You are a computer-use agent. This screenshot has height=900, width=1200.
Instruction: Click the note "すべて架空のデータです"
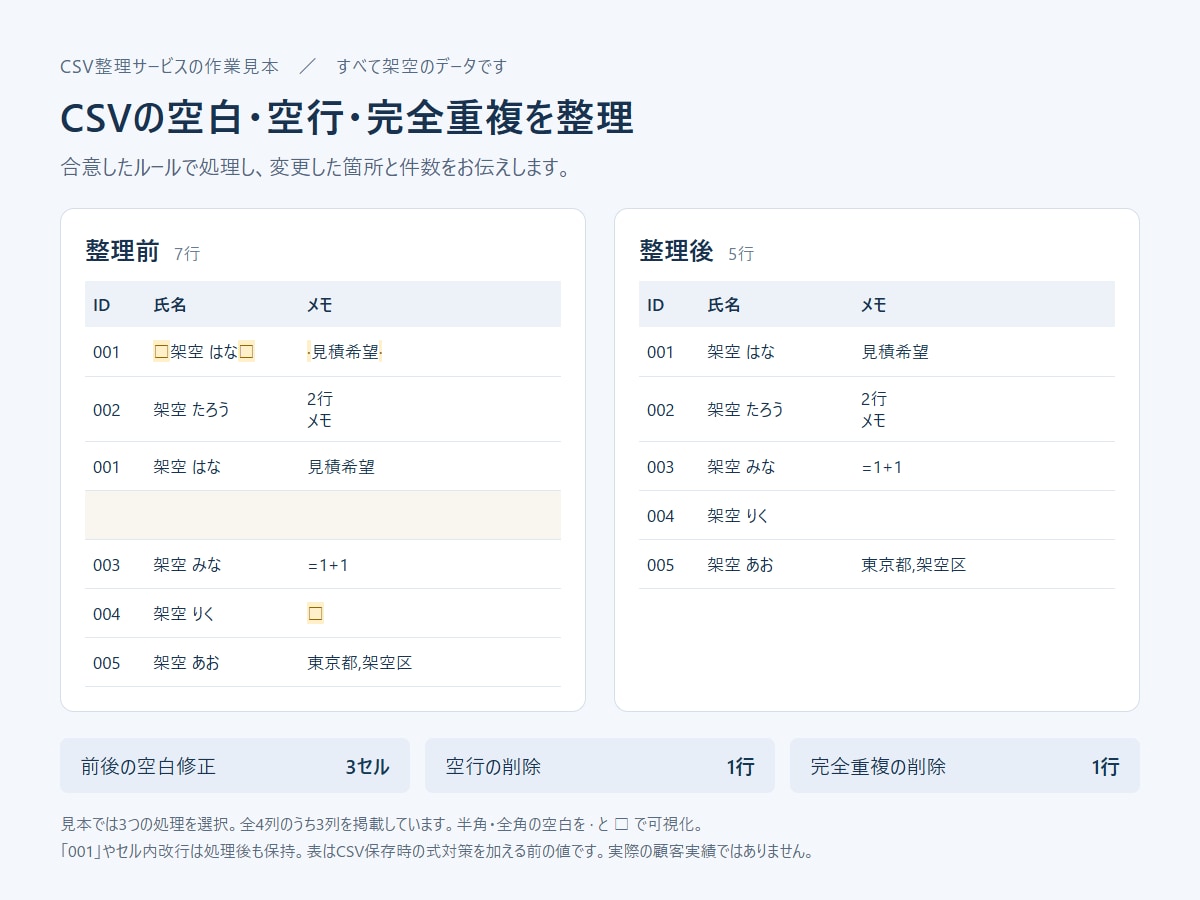422,67
